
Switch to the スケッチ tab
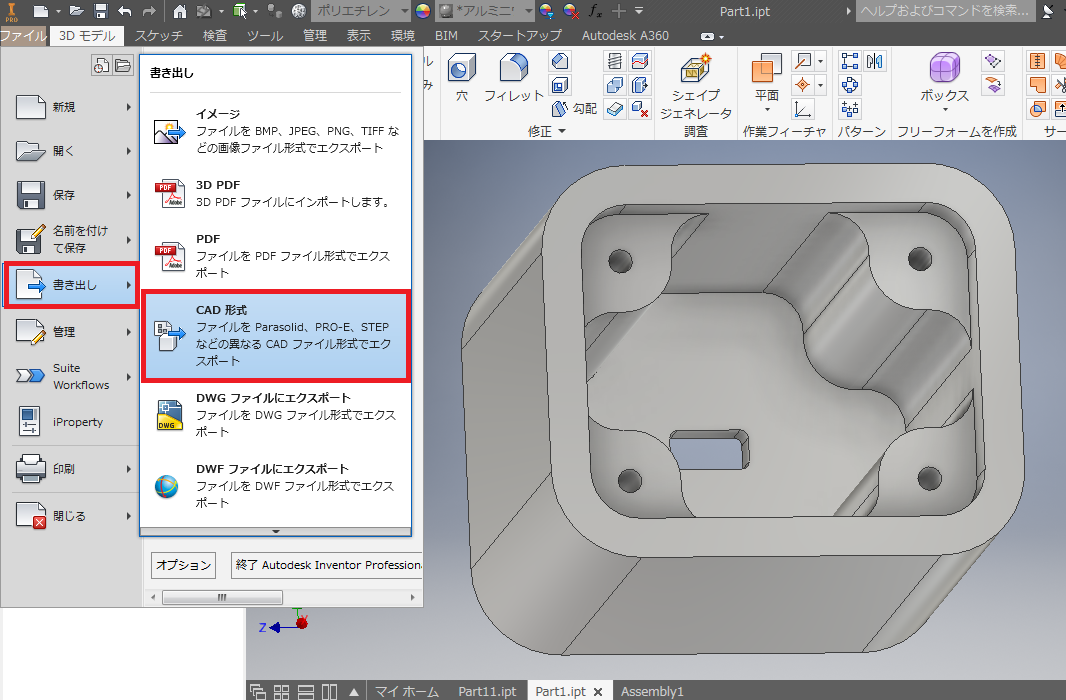coord(158,35)
